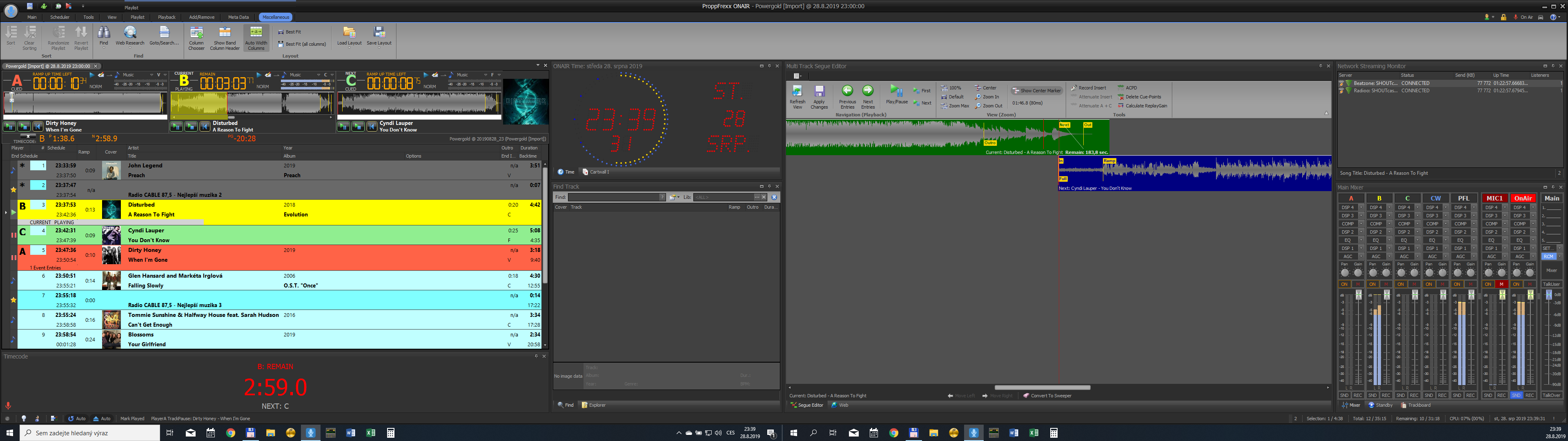Open the SET dropdown in Main strip

tap(1559, 248)
